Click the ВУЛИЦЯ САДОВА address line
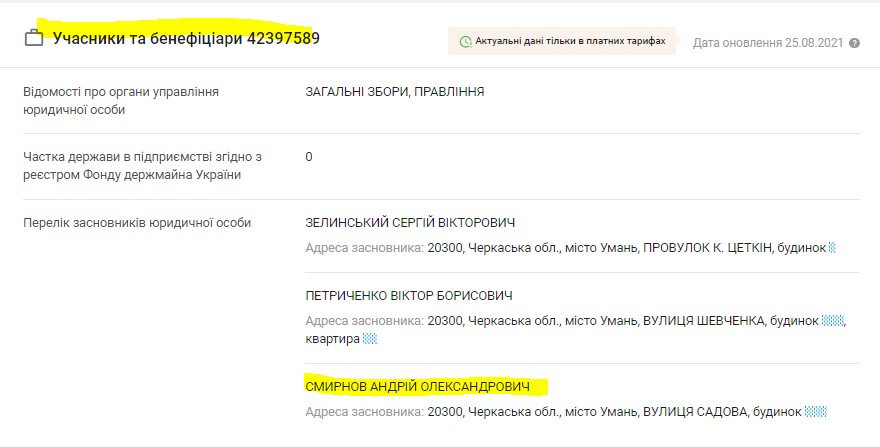This screenshot has height=447, width=880. [x=553, y=411]
